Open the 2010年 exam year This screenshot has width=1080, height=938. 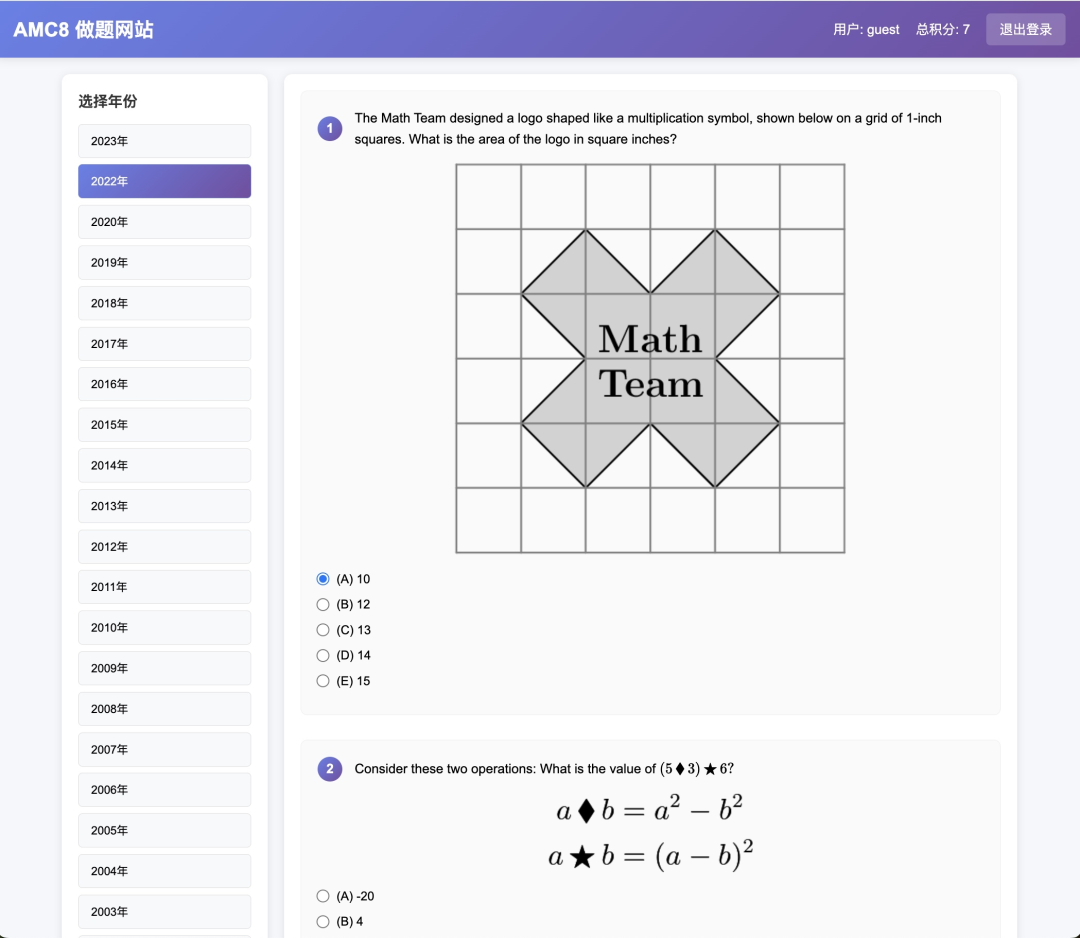point(164,628)
